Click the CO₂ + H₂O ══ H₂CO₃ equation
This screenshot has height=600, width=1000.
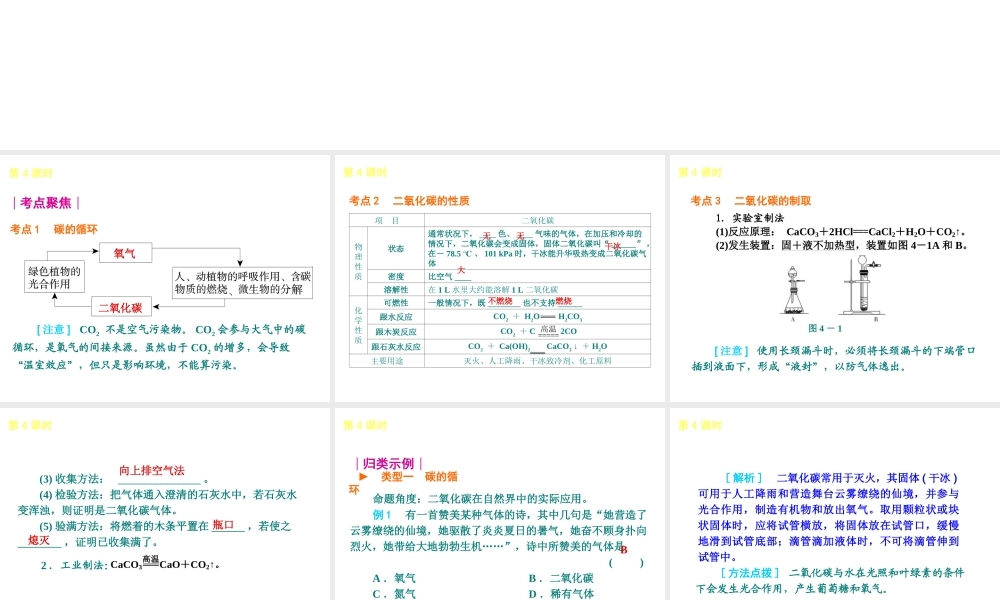[537, 316]
